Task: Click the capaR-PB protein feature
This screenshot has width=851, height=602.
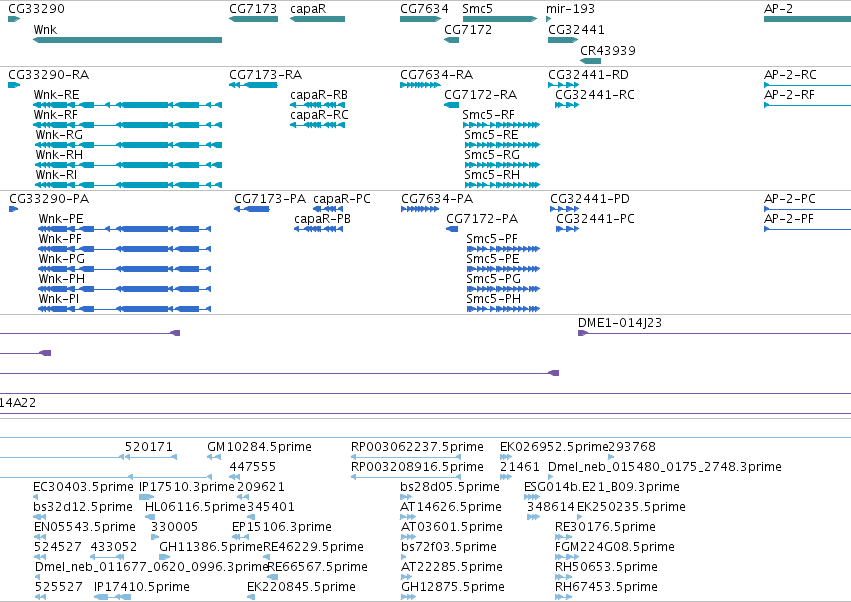Action: [x=319, y=229]
